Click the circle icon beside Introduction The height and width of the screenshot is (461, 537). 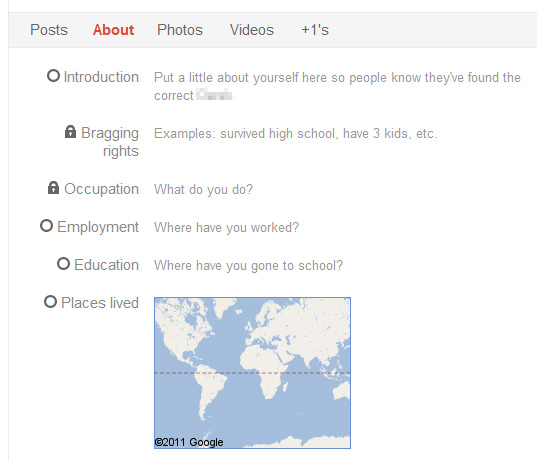click(53, 75)
